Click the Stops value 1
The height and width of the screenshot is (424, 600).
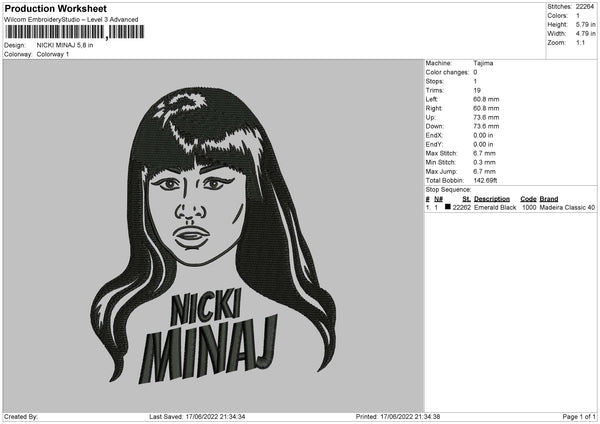click(475, 82)
